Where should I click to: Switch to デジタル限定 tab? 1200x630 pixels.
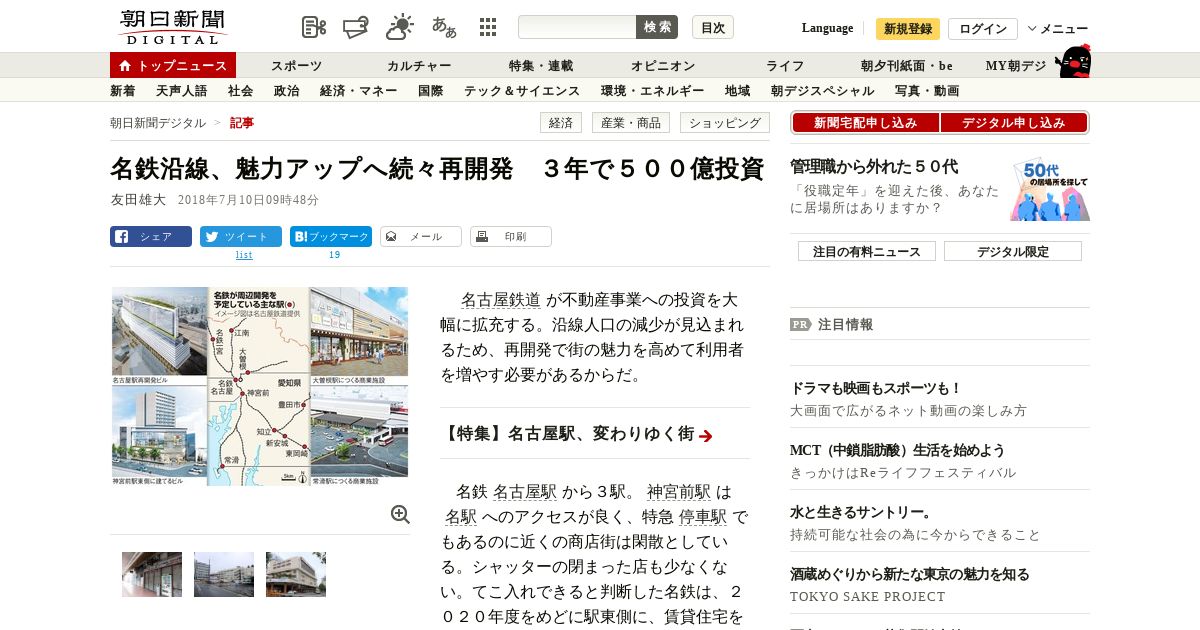tap(1013, 252)
